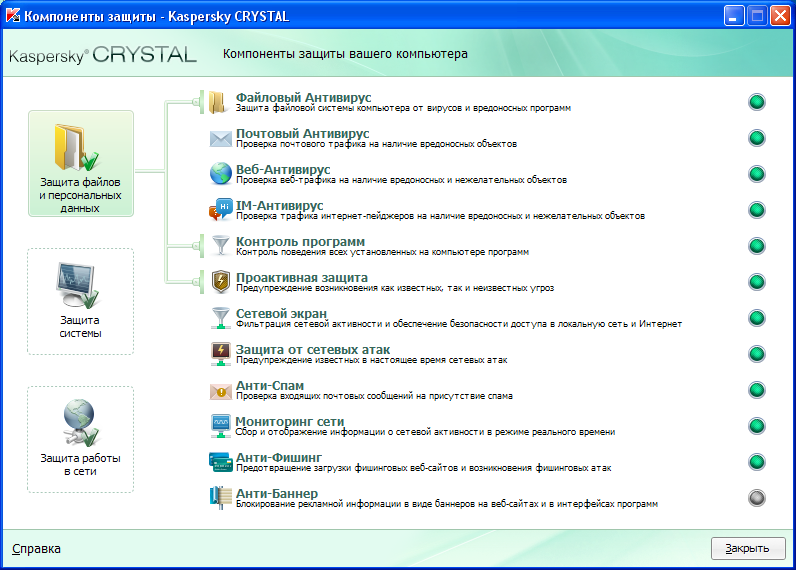
Task: Toggle Файловый Антивирус status indicator
Action: [x=756, y=102]
